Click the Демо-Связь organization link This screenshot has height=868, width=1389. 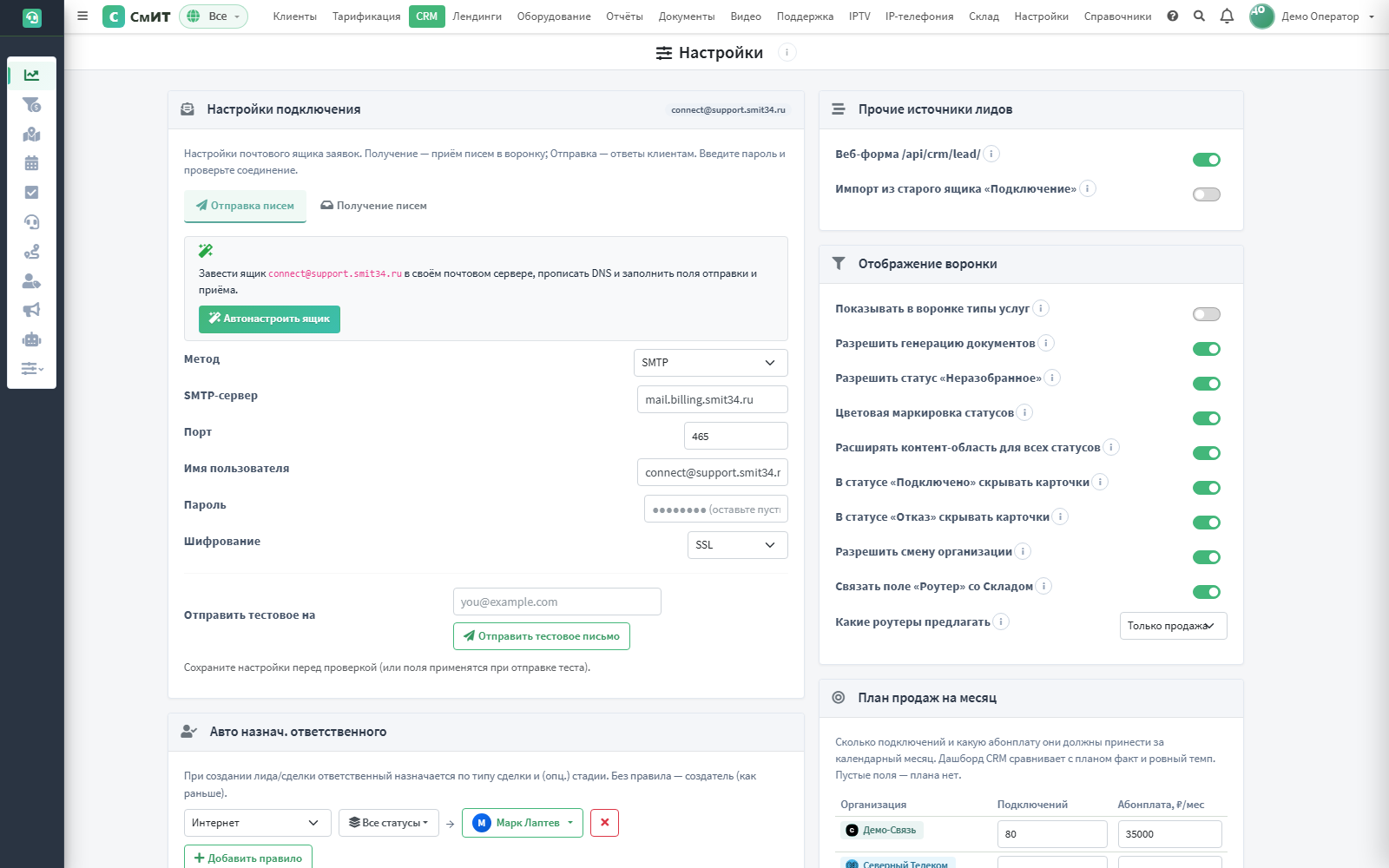point(882,830)
